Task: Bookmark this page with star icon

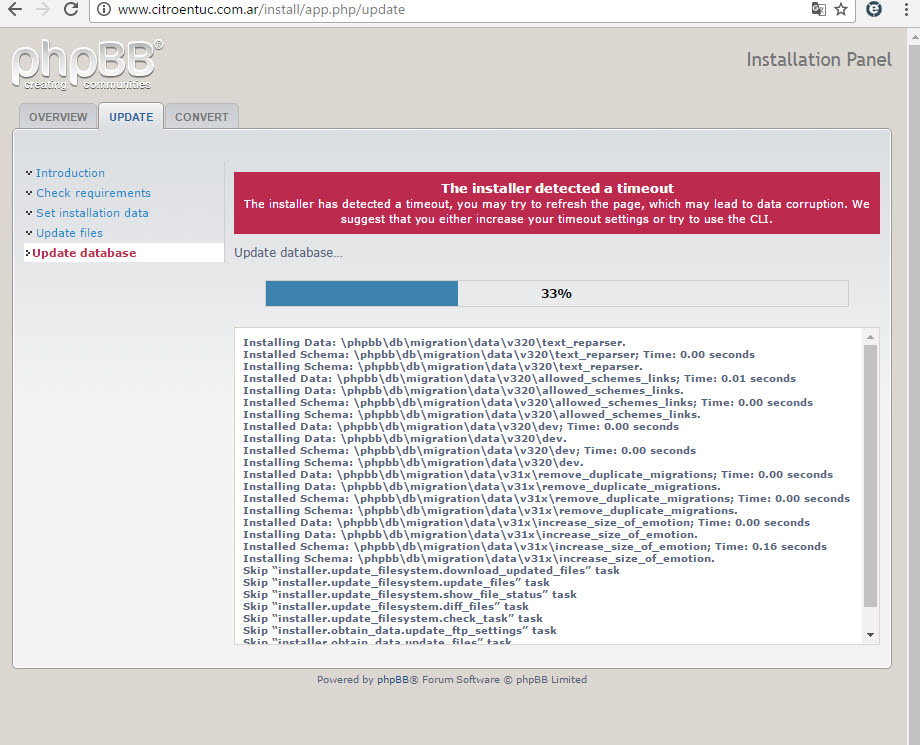Action: [841, 10]
